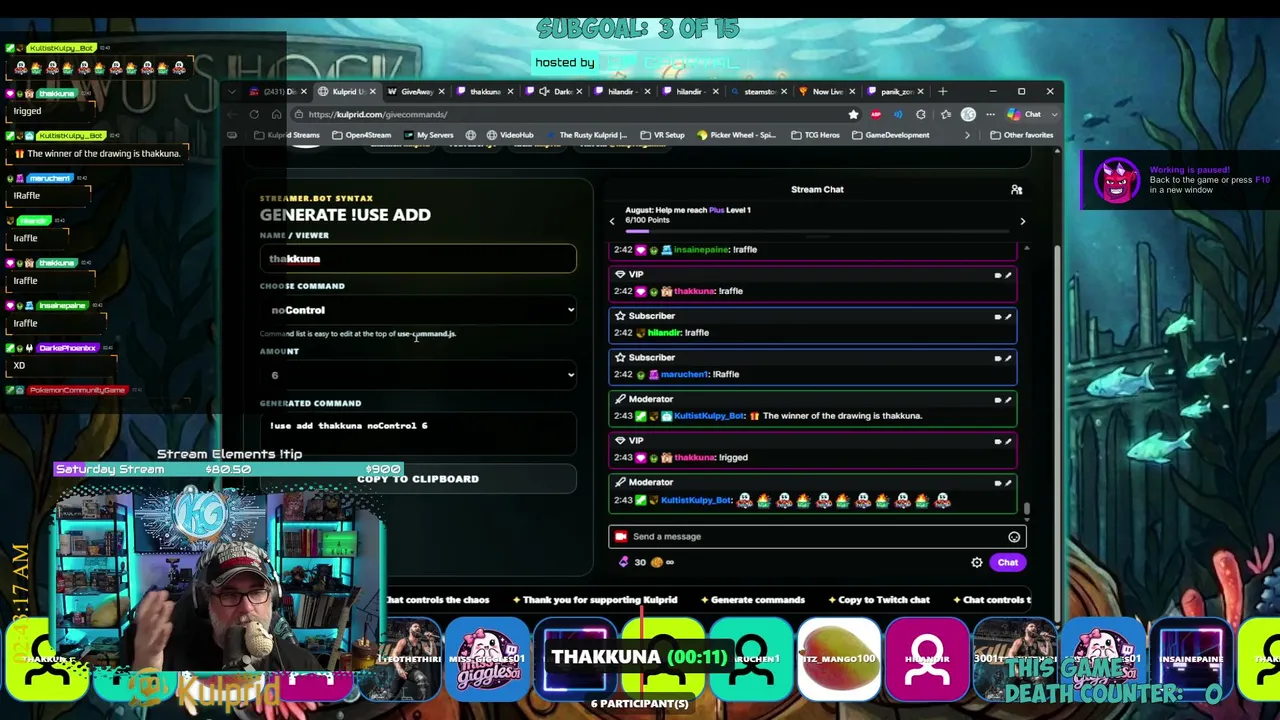Switch to the Kulprid browser tab
This screenshot has width=1280, height=720.
click(x=348, y=91)
